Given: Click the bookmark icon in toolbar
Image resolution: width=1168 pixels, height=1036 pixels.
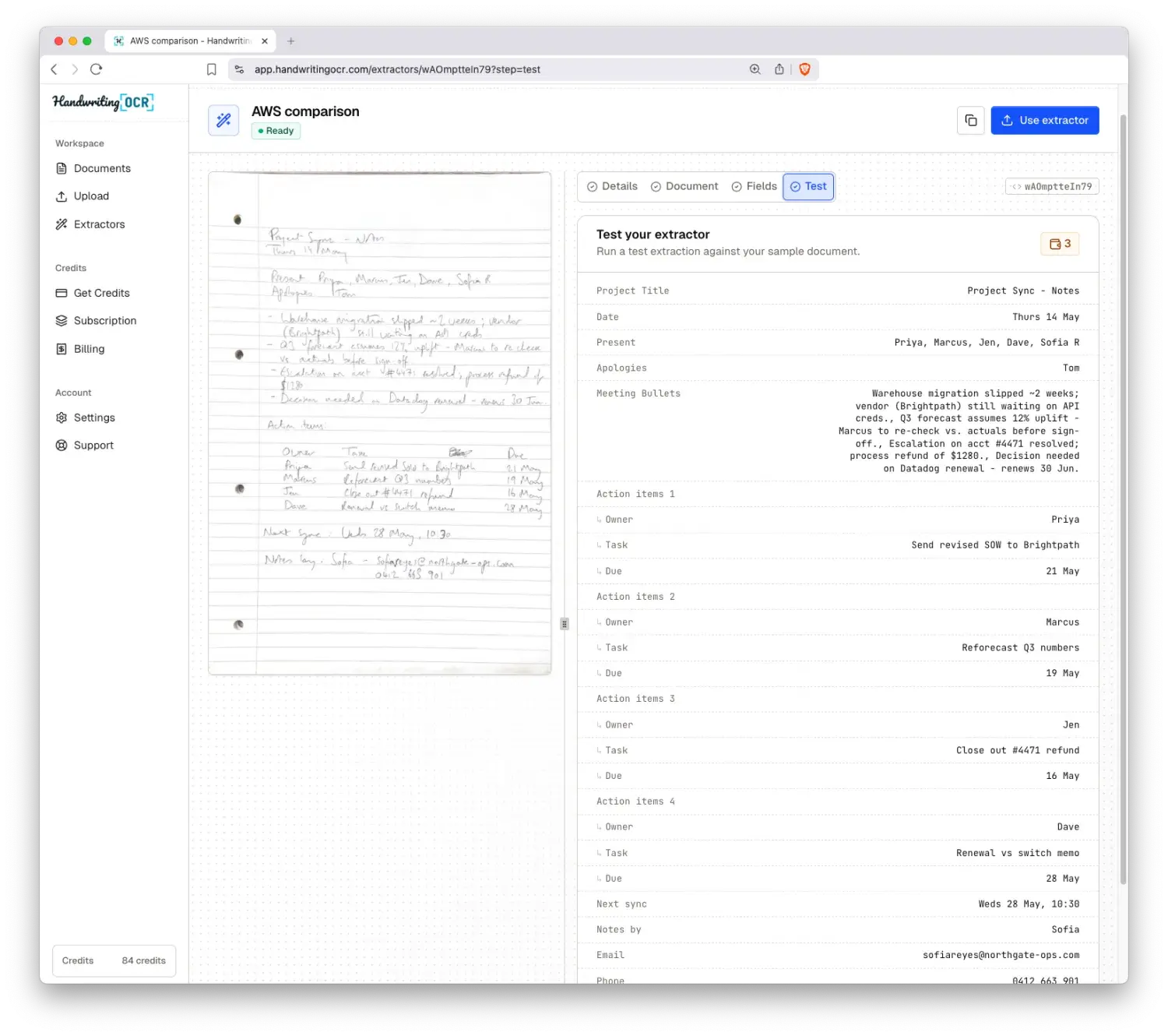Looking at the screenshot, I should tap(211, 69).
